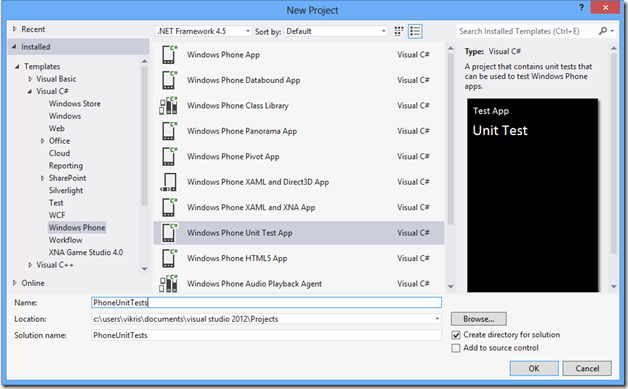The width and height of the screenshot is (628, 389).
Task: Open the .NET Framework 4.5 dropdown
Action: (x=203, y=31)
